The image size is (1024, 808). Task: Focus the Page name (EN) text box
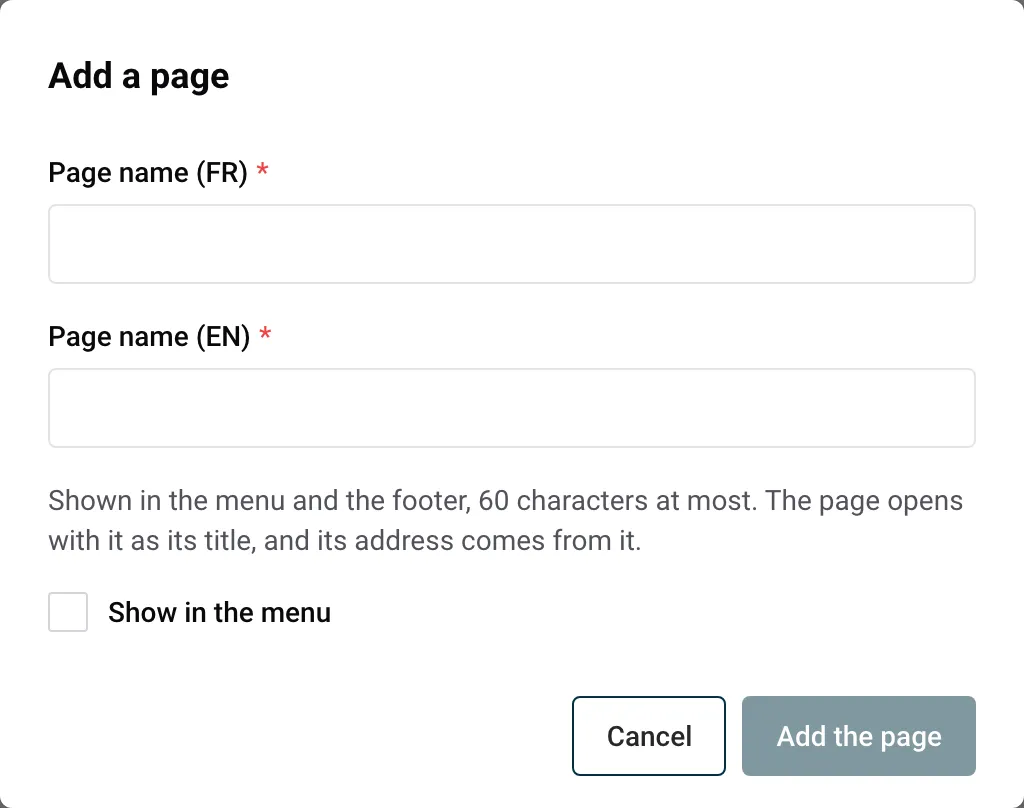[x=512, y=408]
